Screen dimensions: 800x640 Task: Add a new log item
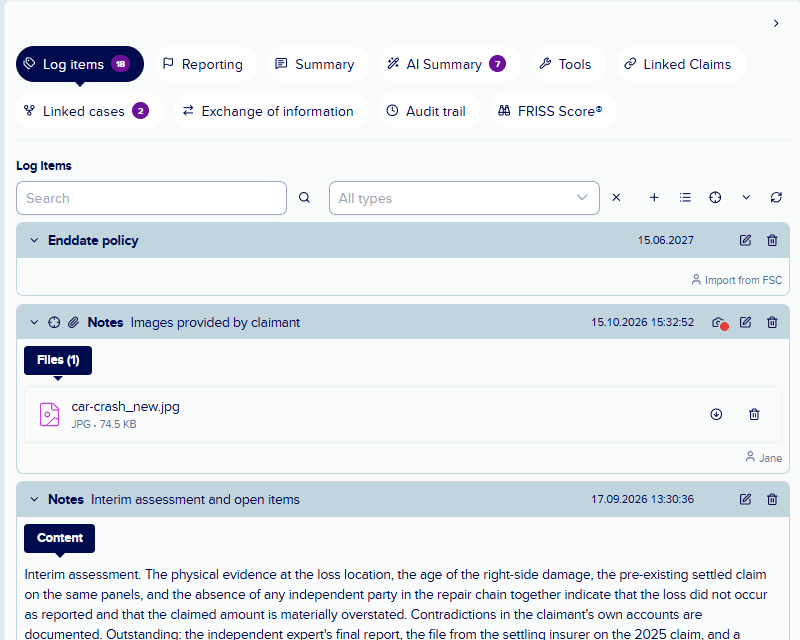(x=654, y=198)
